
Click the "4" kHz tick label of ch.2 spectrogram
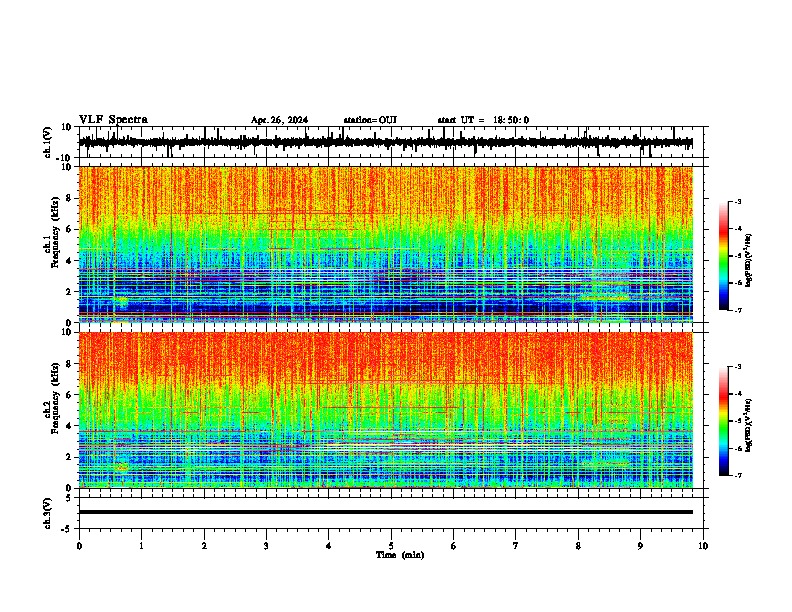(x=69, y=426)
